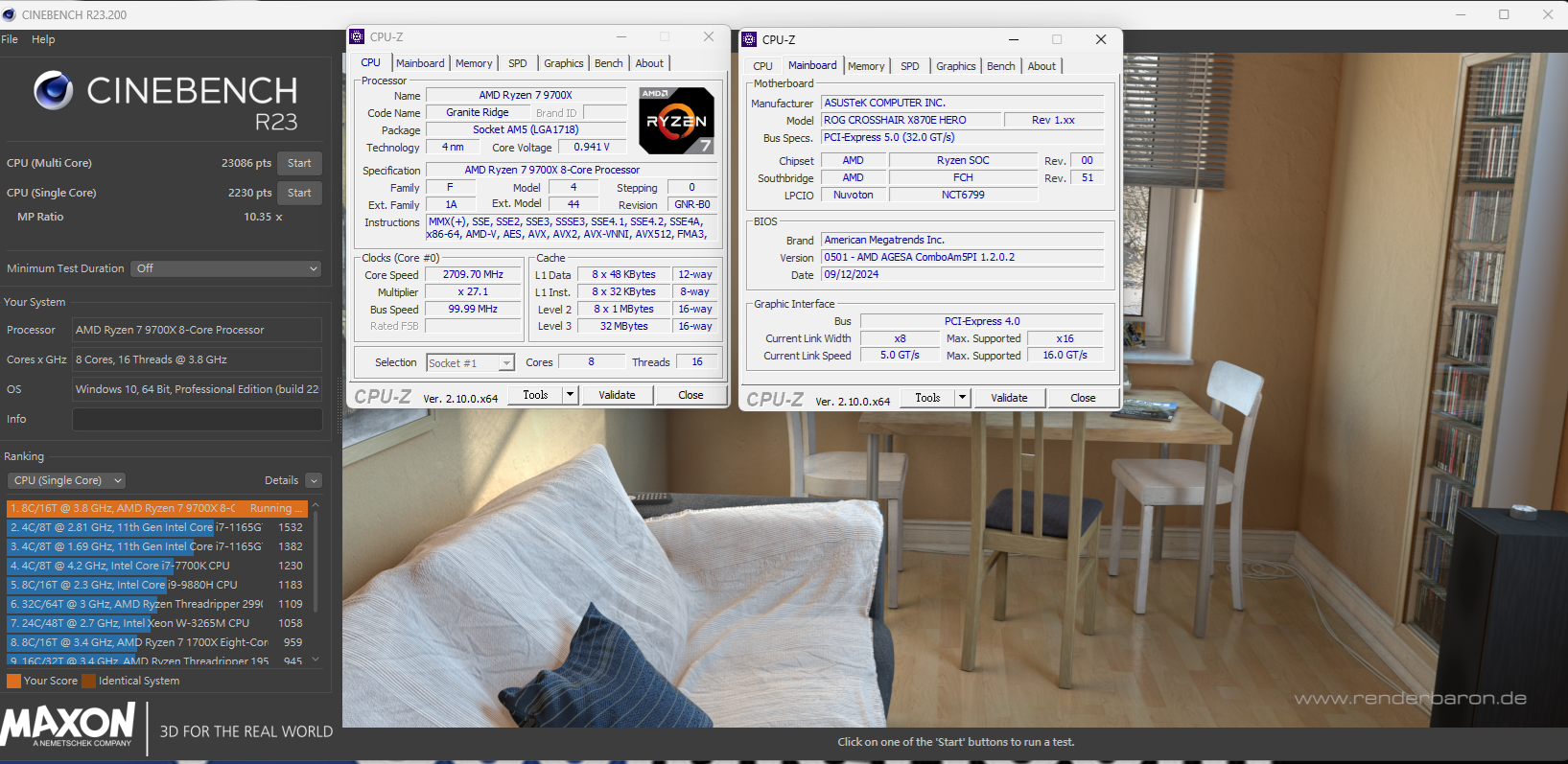This screenshot has width=1568, height=764.
Task: Select ranking entry Xeon W-3265M
Action: [x=156, y=623]
